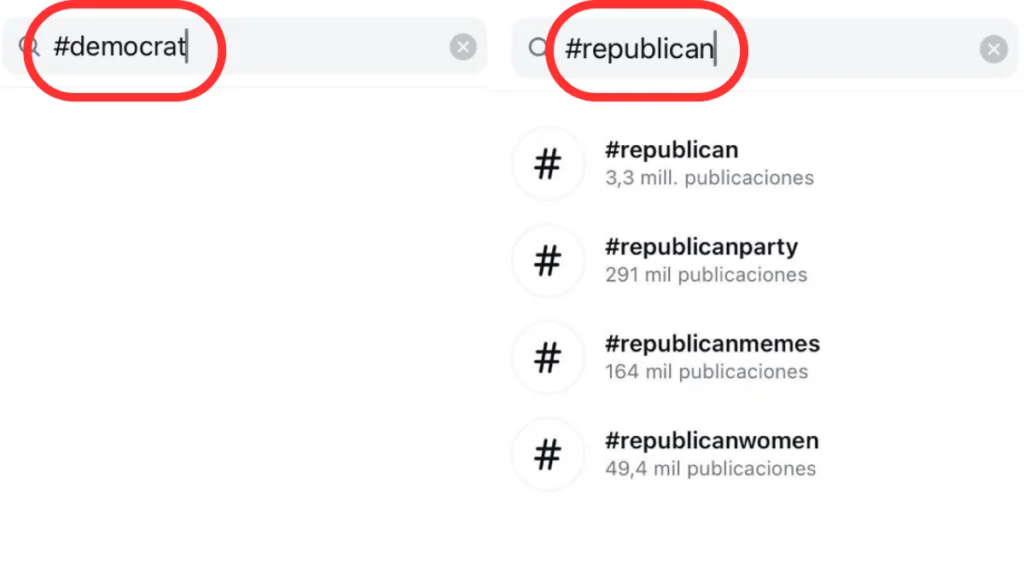Click the magnifier icon beside #democrat

click(x=29, y=47)
